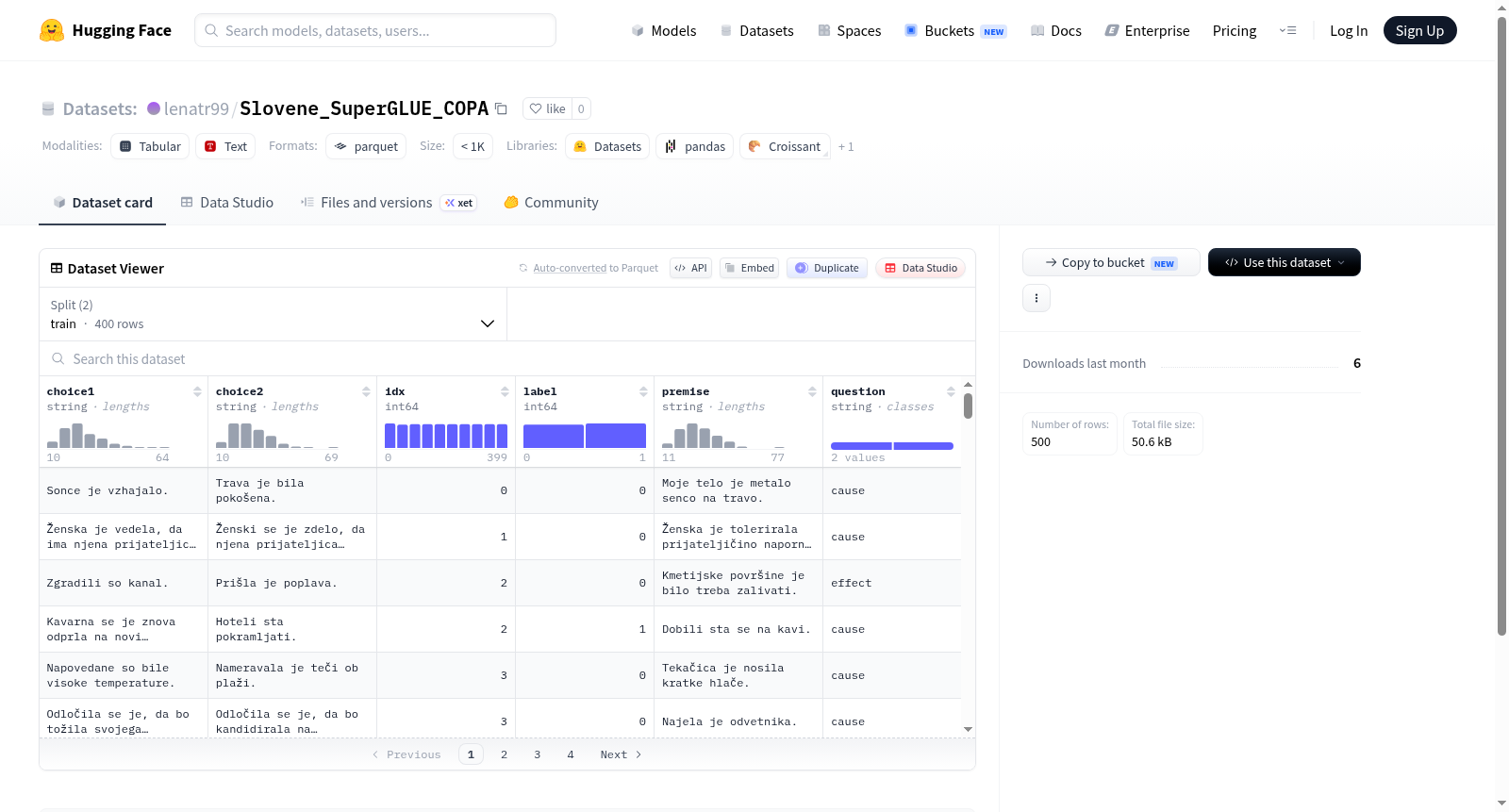Open the more options three-dot menu

click(1036, 298)
